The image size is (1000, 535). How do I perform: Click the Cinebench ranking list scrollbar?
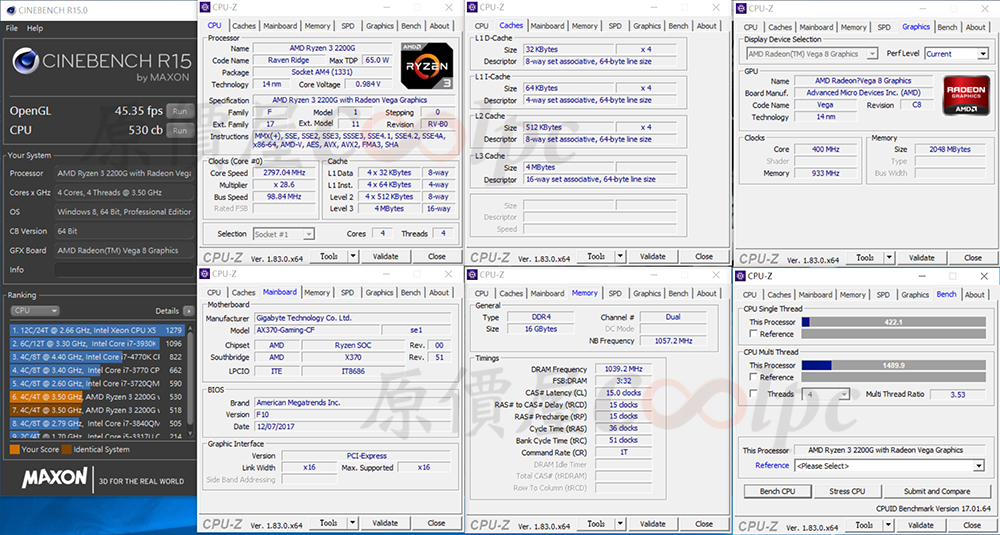[189, 383]
